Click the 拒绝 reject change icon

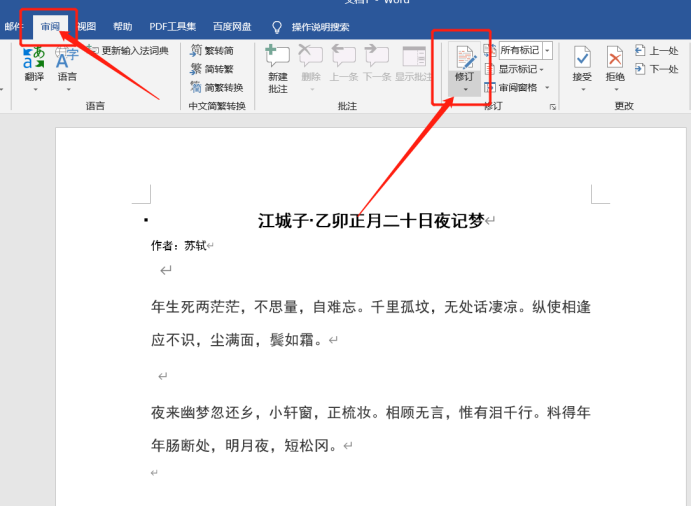click(x=615, y=57)
